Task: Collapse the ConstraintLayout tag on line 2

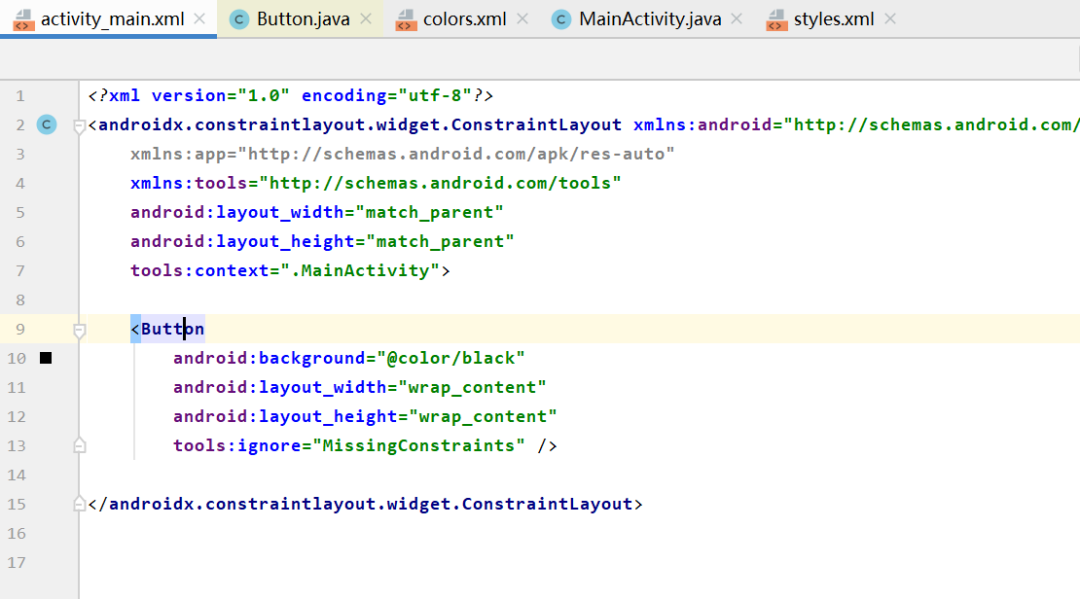Action: point(79,126)
